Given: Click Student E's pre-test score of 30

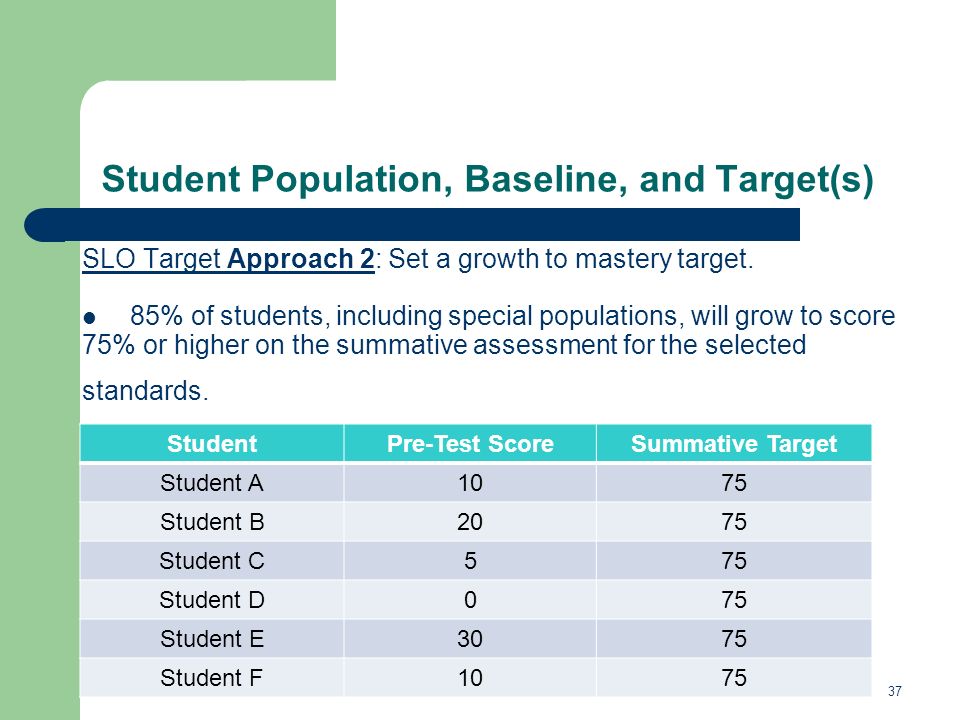Looking at the screenshot, I should click(470, 639).
